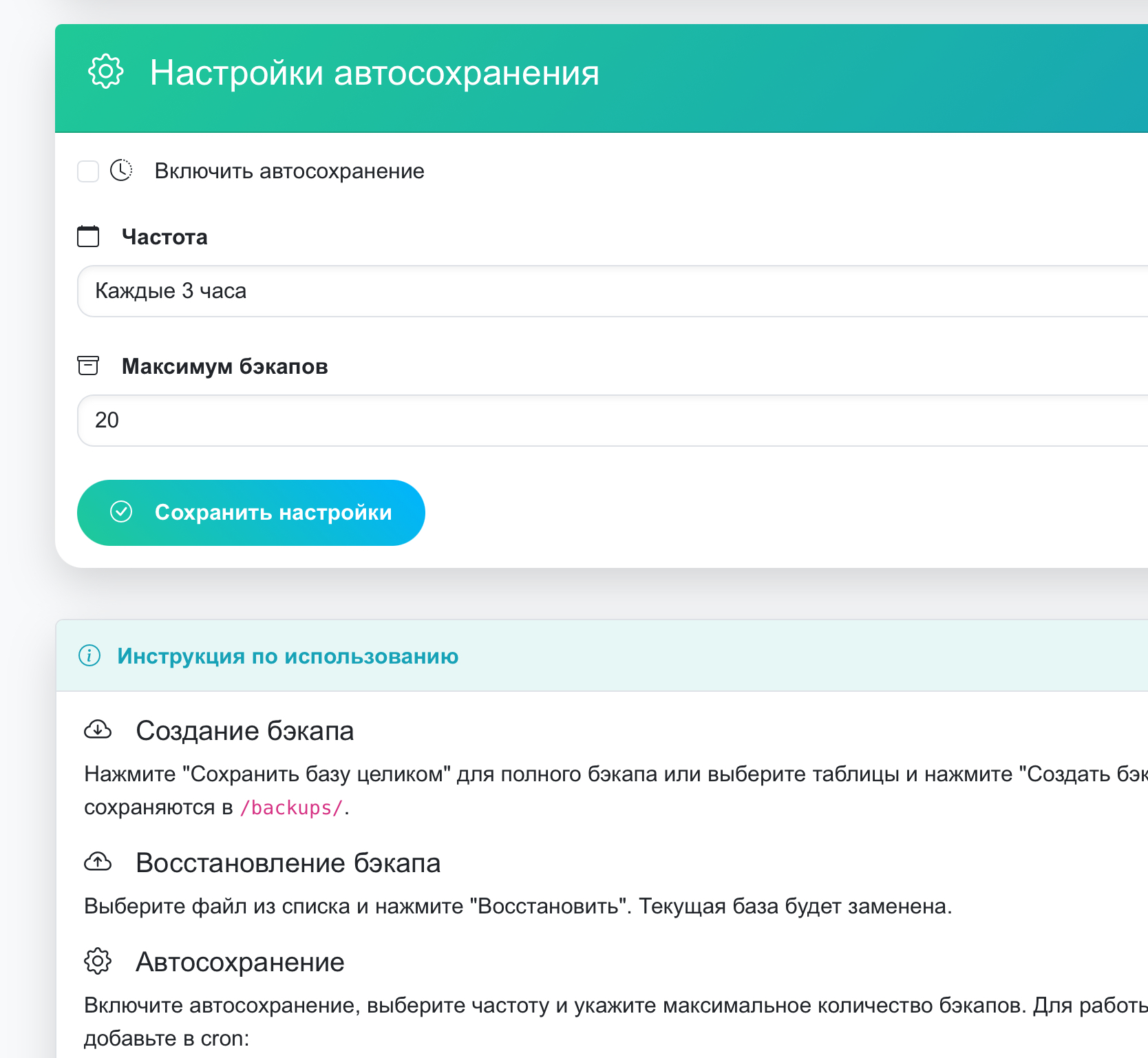The height and width of the screenshot is (1058, 1148).
Task: Click the /backups/ path text
Action: (x=290, y=807)
